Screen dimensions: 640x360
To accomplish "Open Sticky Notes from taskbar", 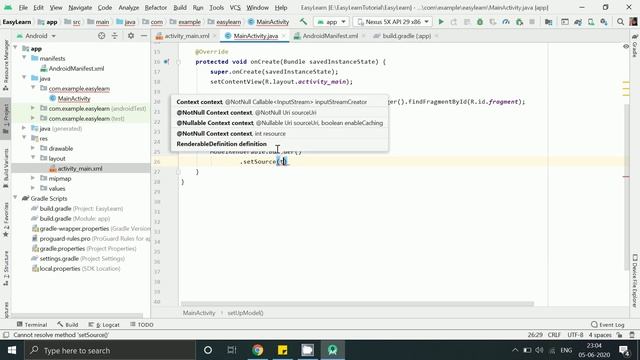I will point(282,350).
